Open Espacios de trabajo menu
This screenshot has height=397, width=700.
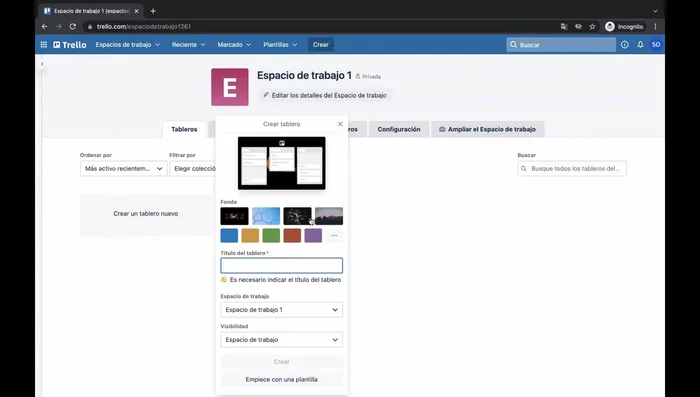coord(128,45)
